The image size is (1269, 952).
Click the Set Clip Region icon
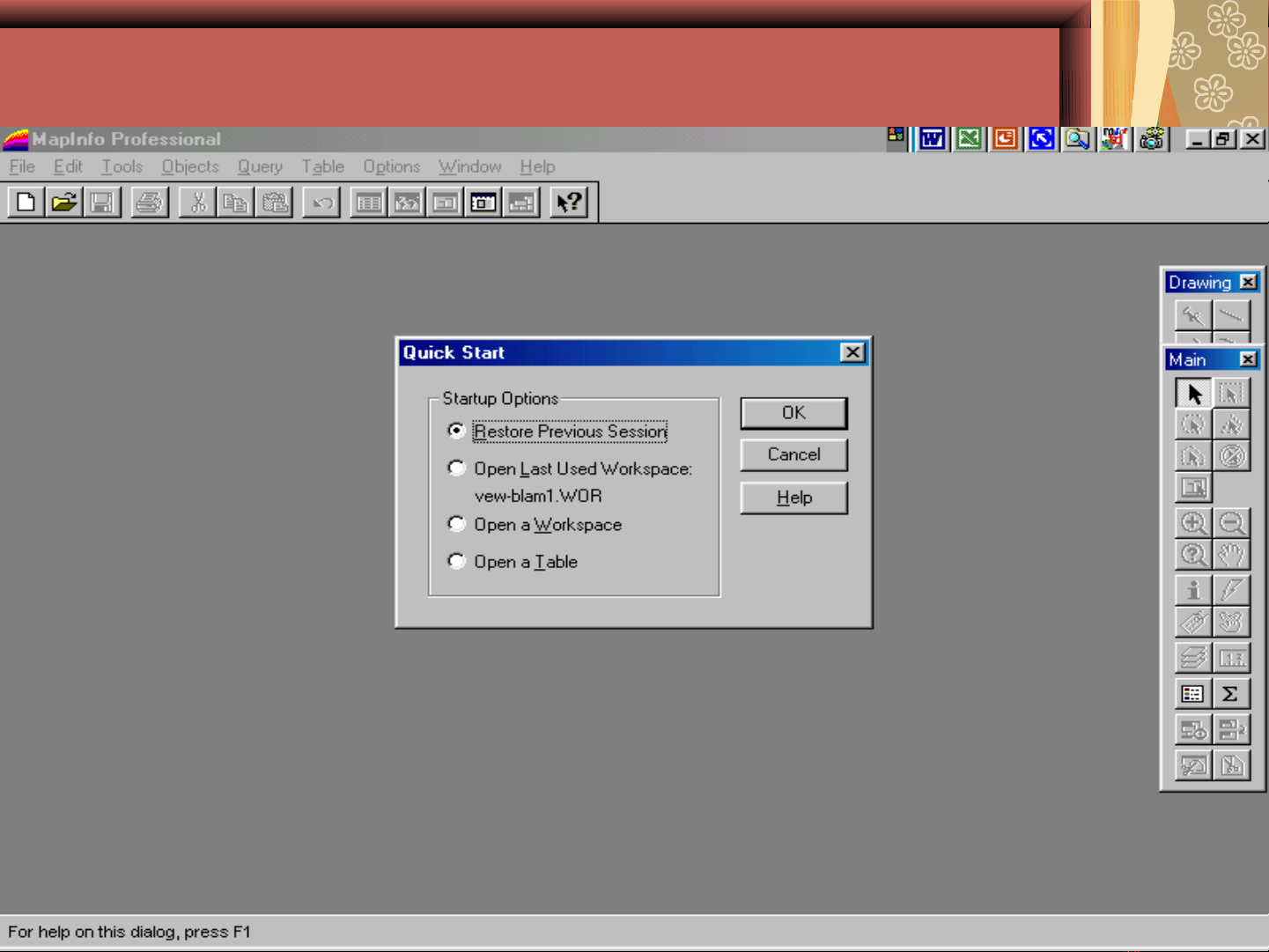pyautogui.click(x=1231, y=765)
